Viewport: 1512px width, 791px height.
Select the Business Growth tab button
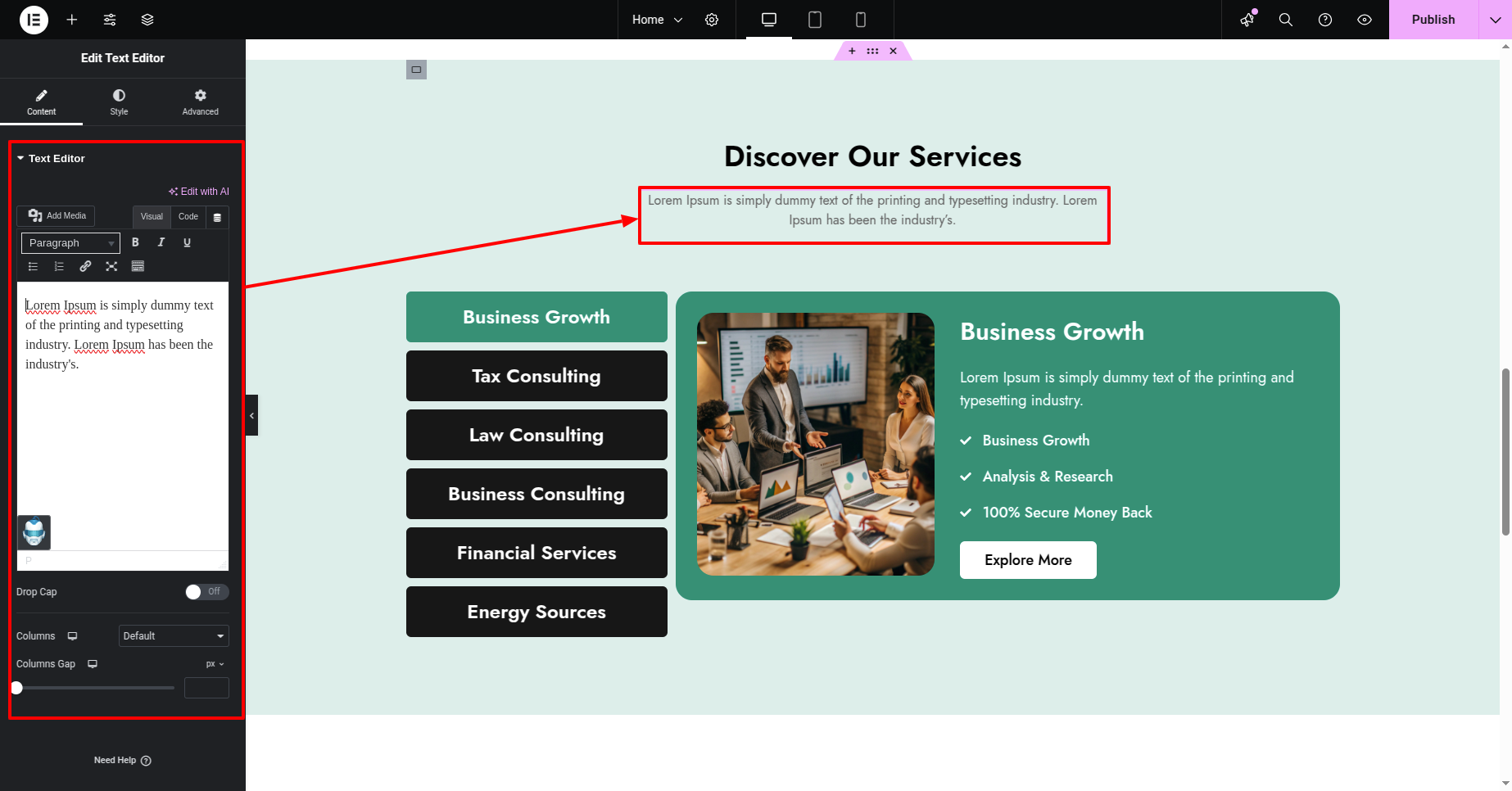coord(536,317)
